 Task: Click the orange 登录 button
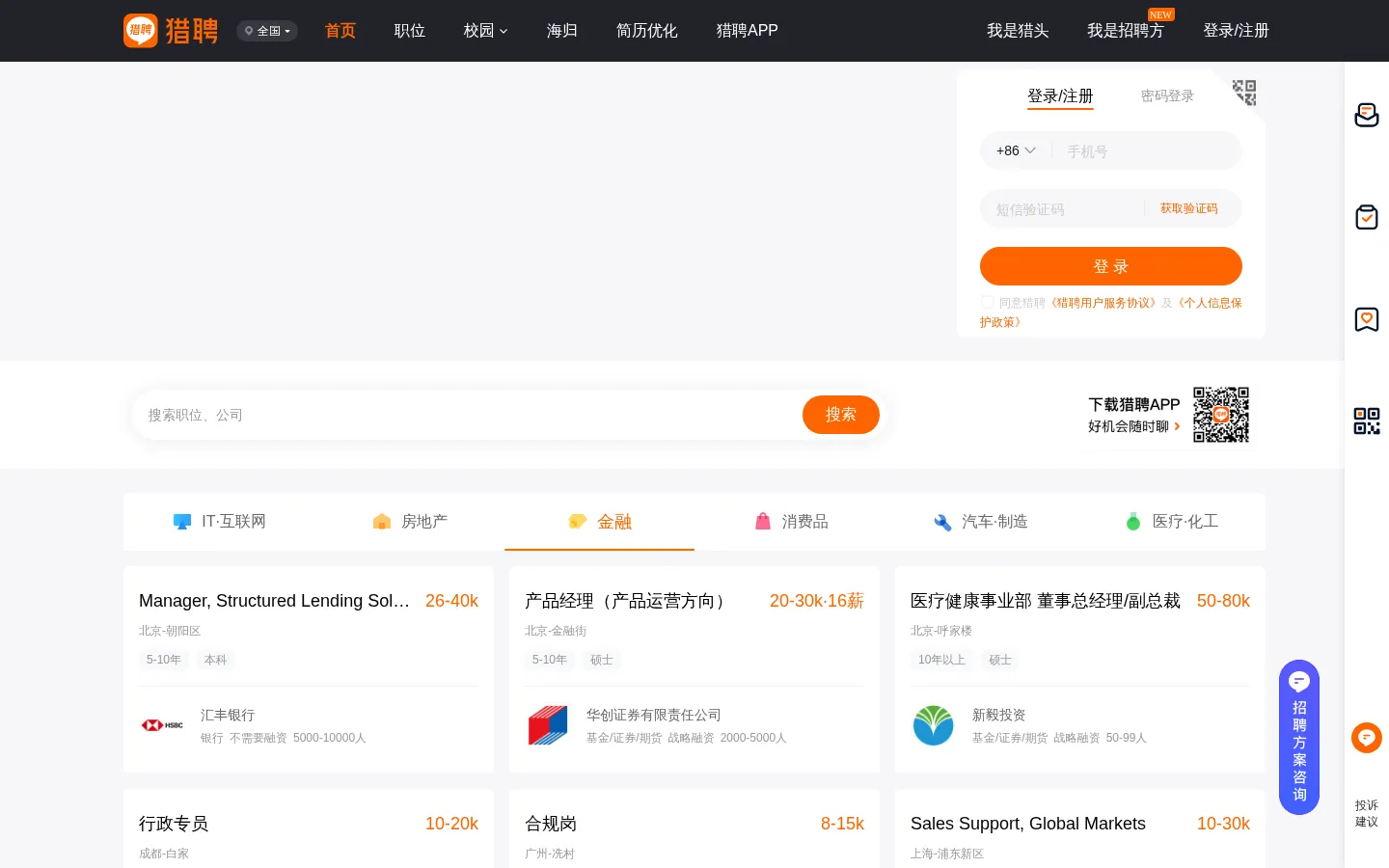click(1111, 266)
